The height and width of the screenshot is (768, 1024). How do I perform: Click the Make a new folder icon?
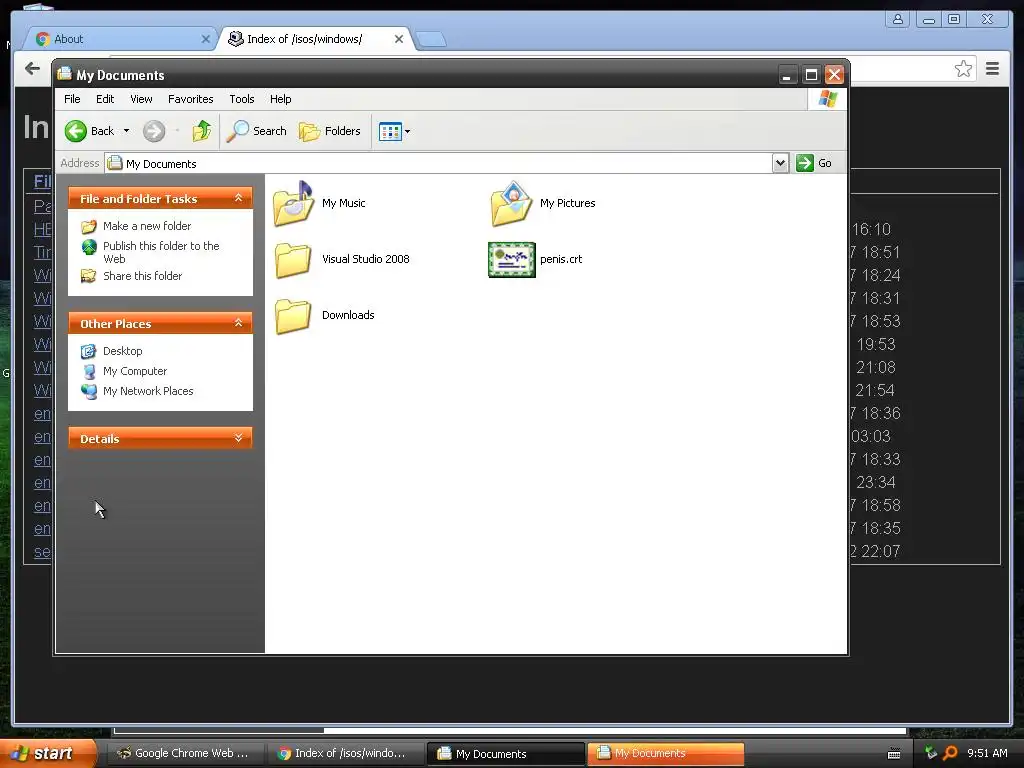(x=89, y=227)
